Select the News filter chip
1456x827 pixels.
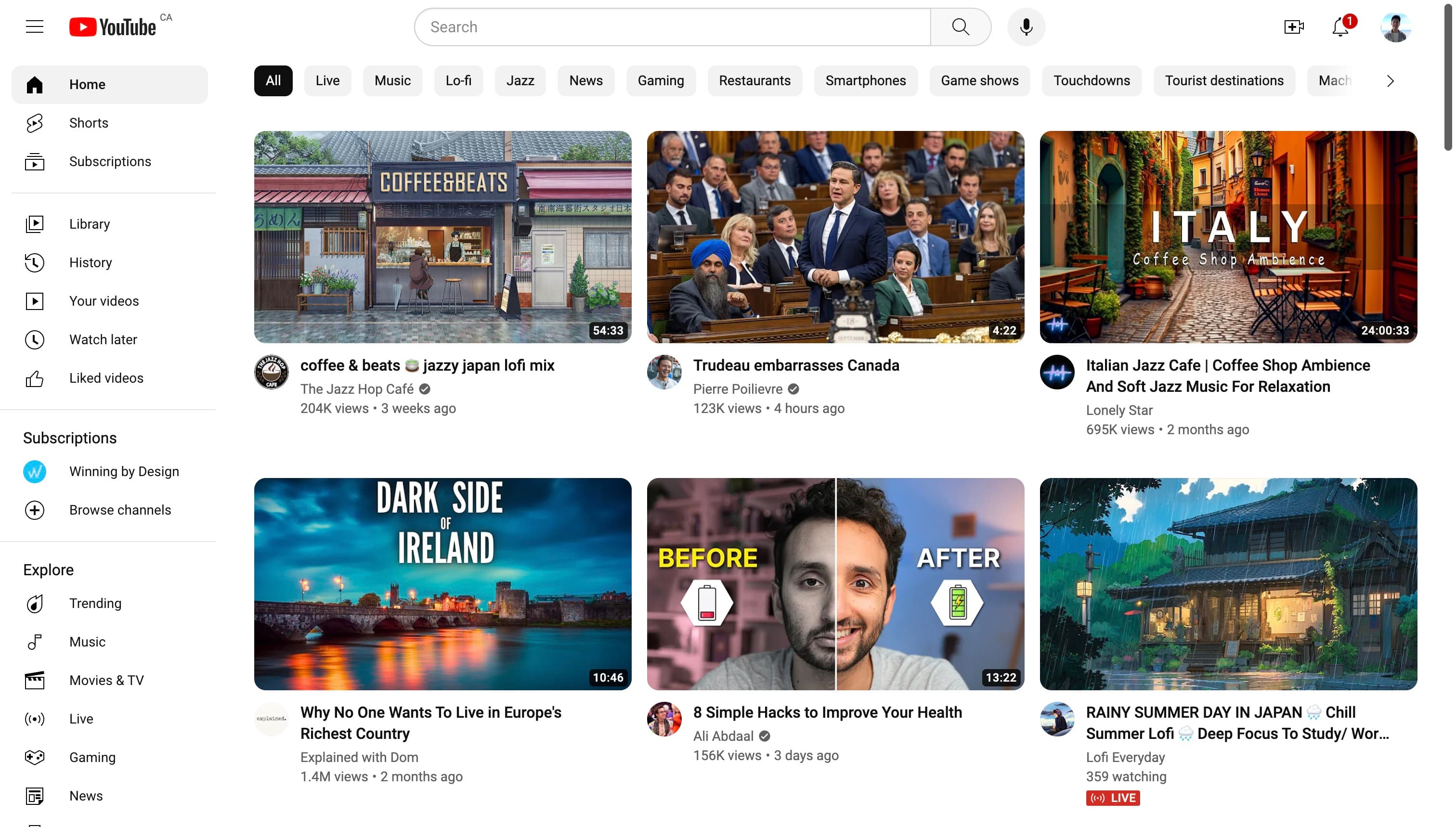pyautogui.click(x=585, y=81)
